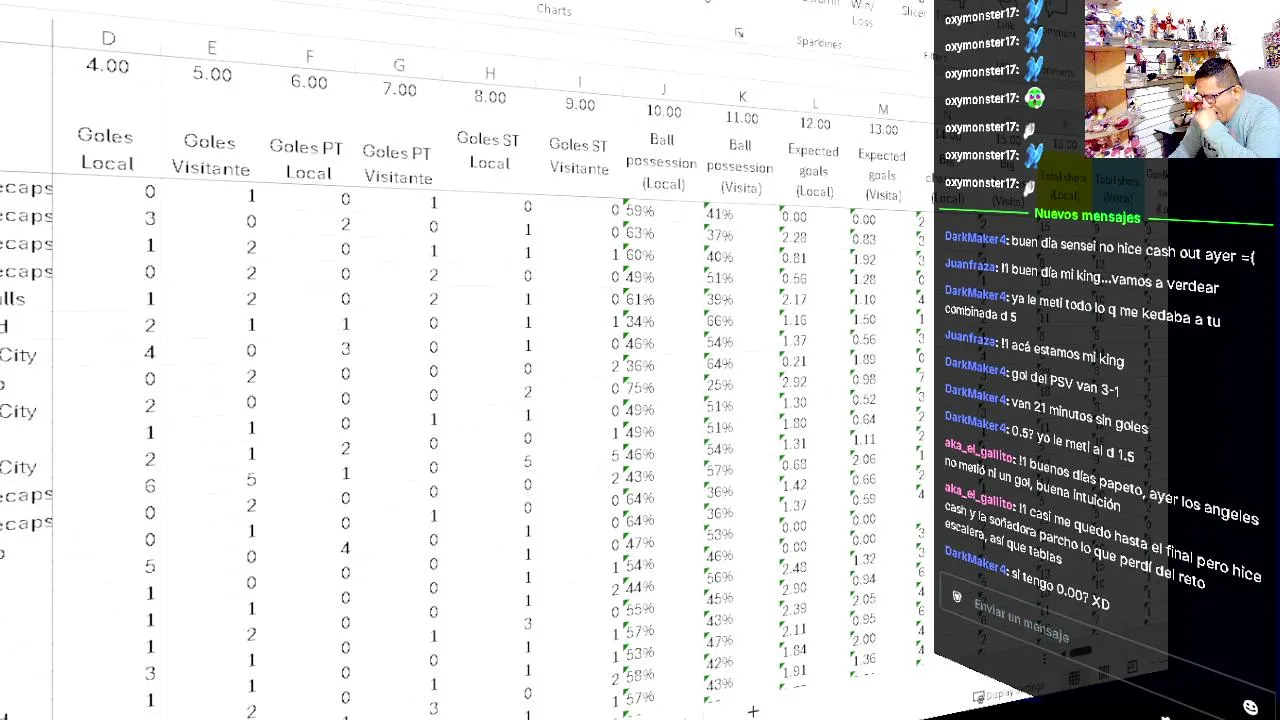Click the 'Goles ST Visitante' header cell
This screenshot has width=1280, height=720.
578,157
